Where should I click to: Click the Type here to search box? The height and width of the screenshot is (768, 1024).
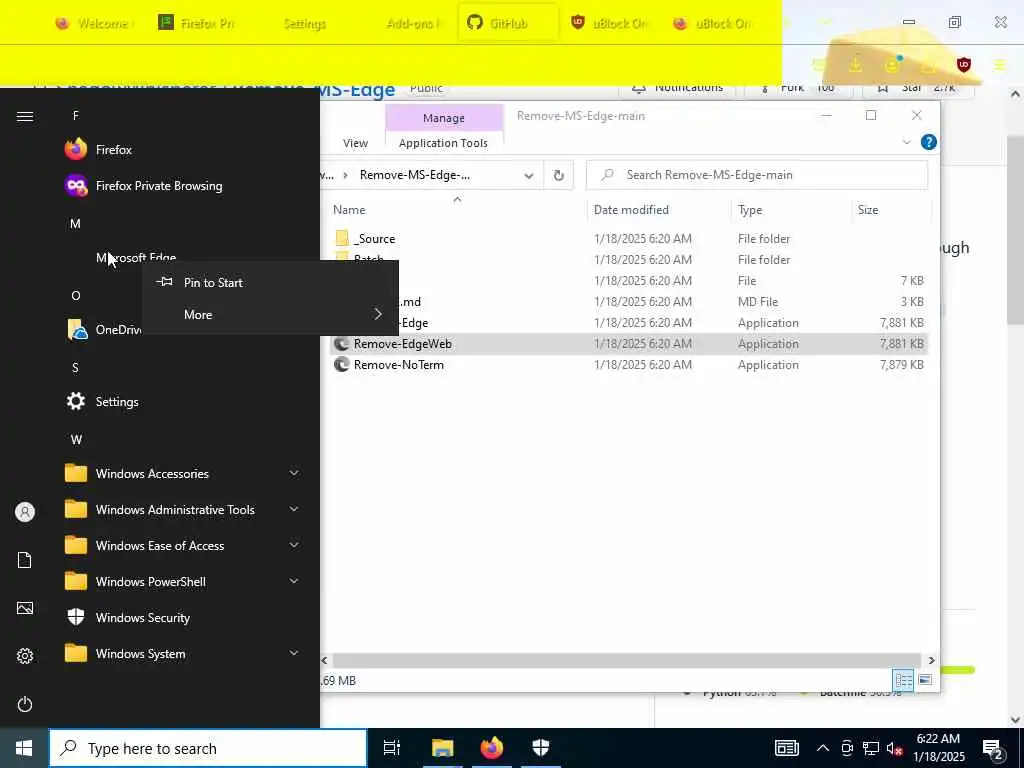coord(208,748)
